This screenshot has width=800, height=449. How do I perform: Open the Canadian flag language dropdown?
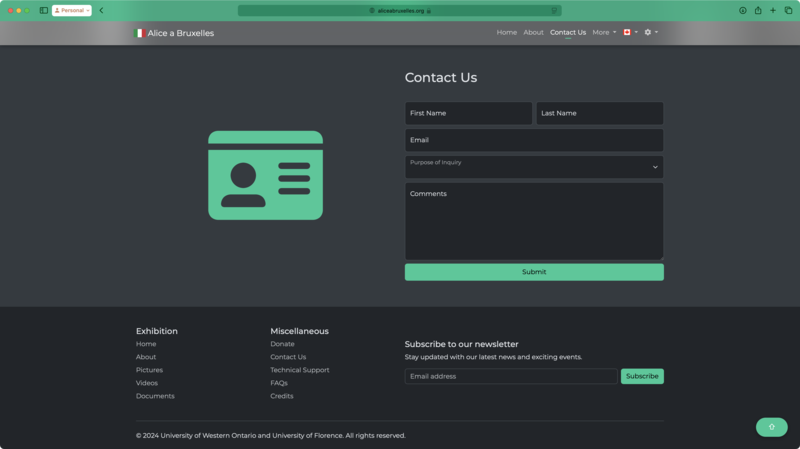click(x=630, y=32)
